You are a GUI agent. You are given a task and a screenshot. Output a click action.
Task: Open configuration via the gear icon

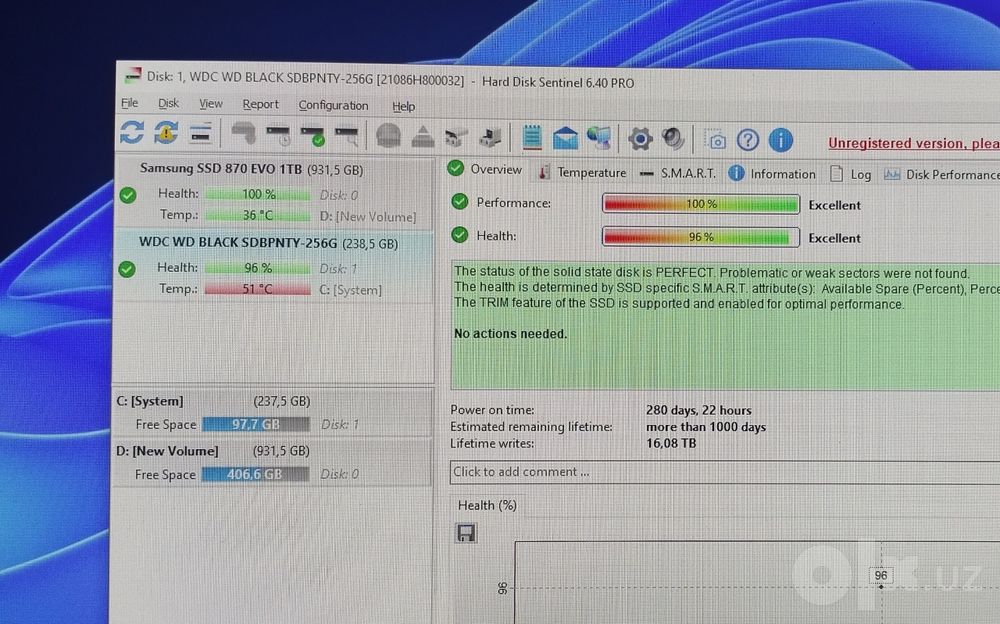640,138
